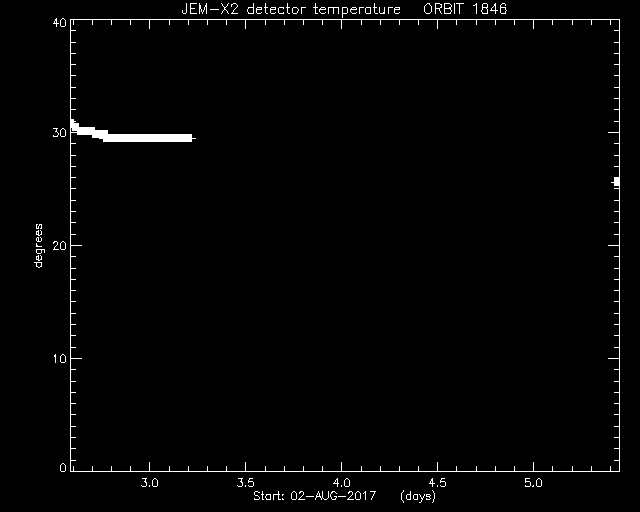640x512 pixels.
Task: Select the y-axis tick label 30
Action: click(x=60, y=133)
